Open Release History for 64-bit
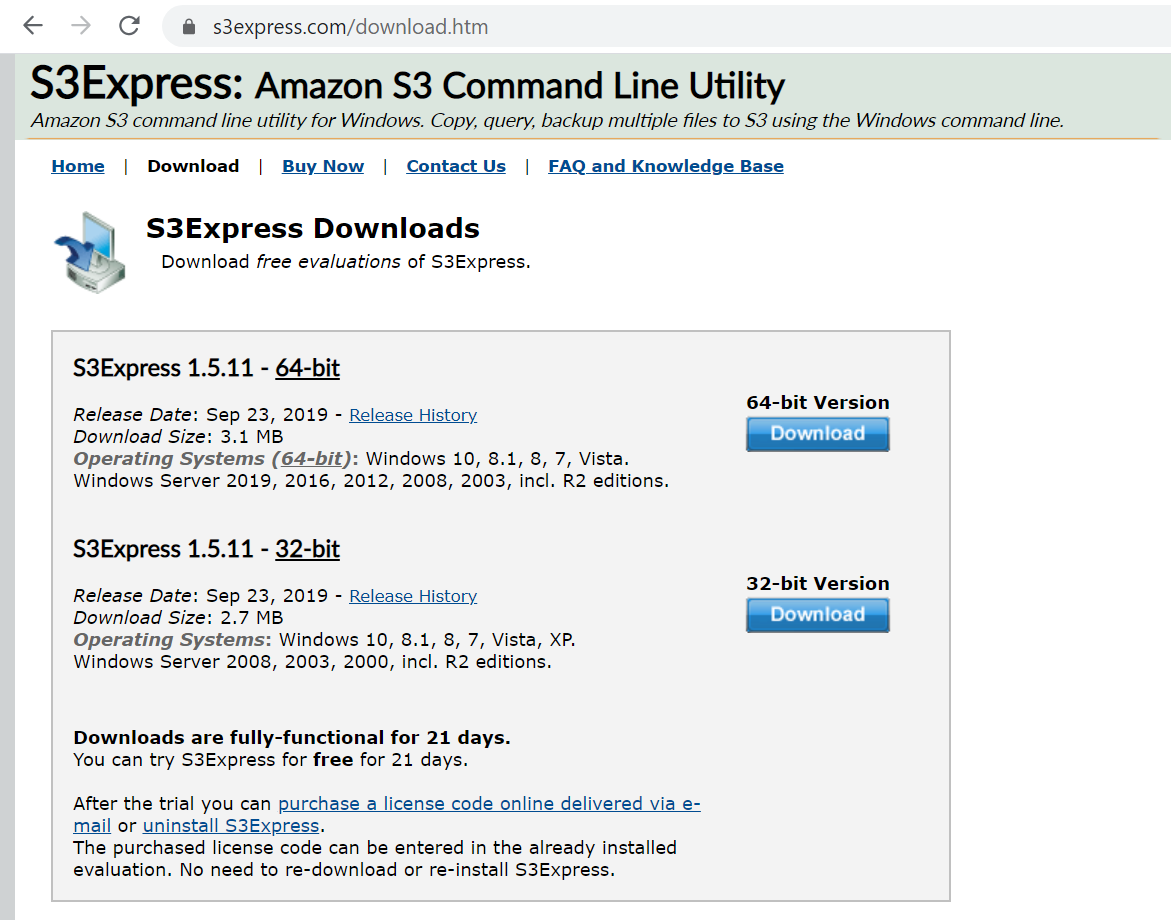This screenshot has height=920, width=1171. pos(413,415)
